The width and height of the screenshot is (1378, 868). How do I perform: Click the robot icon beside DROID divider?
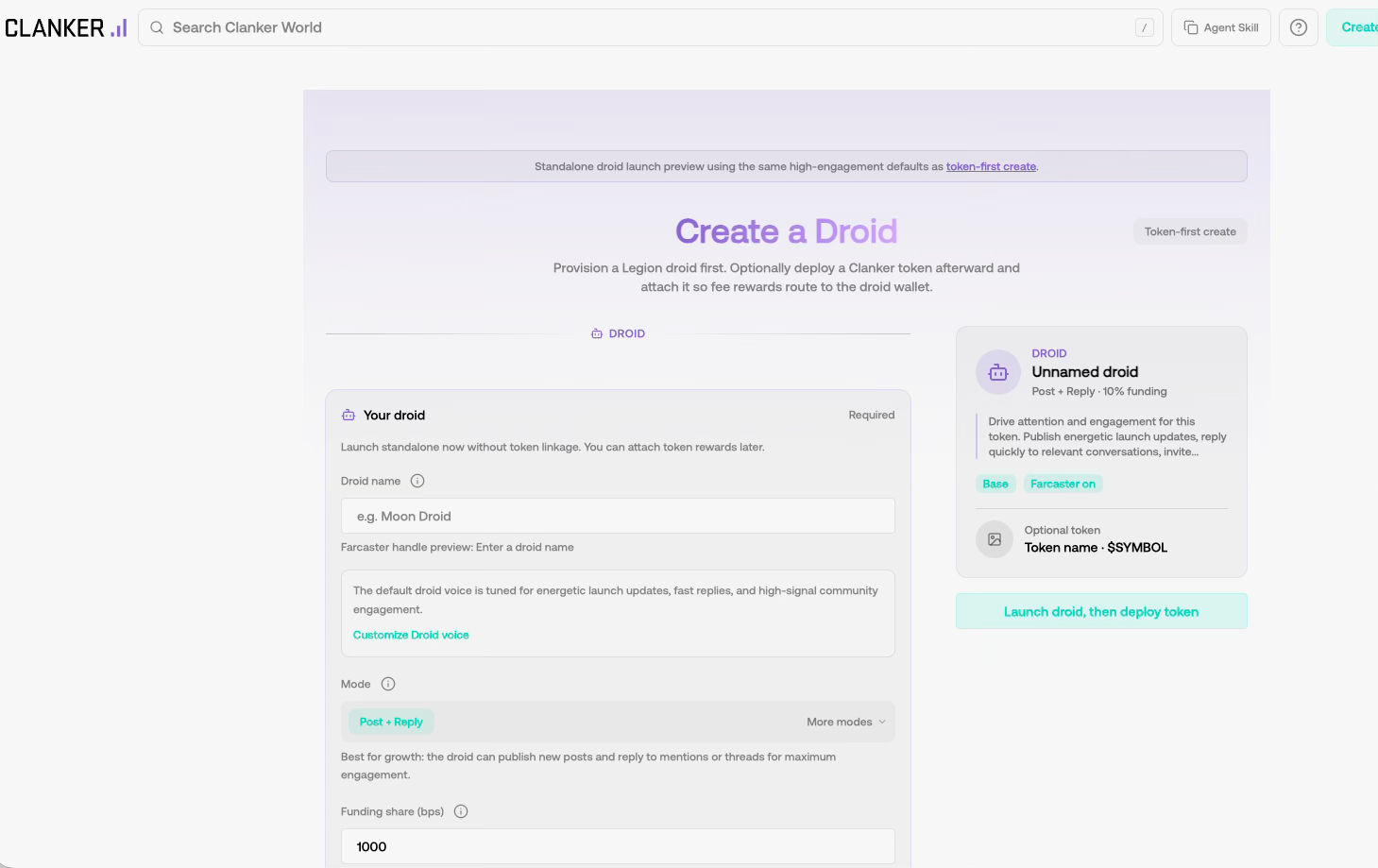[x=597, y=333]
